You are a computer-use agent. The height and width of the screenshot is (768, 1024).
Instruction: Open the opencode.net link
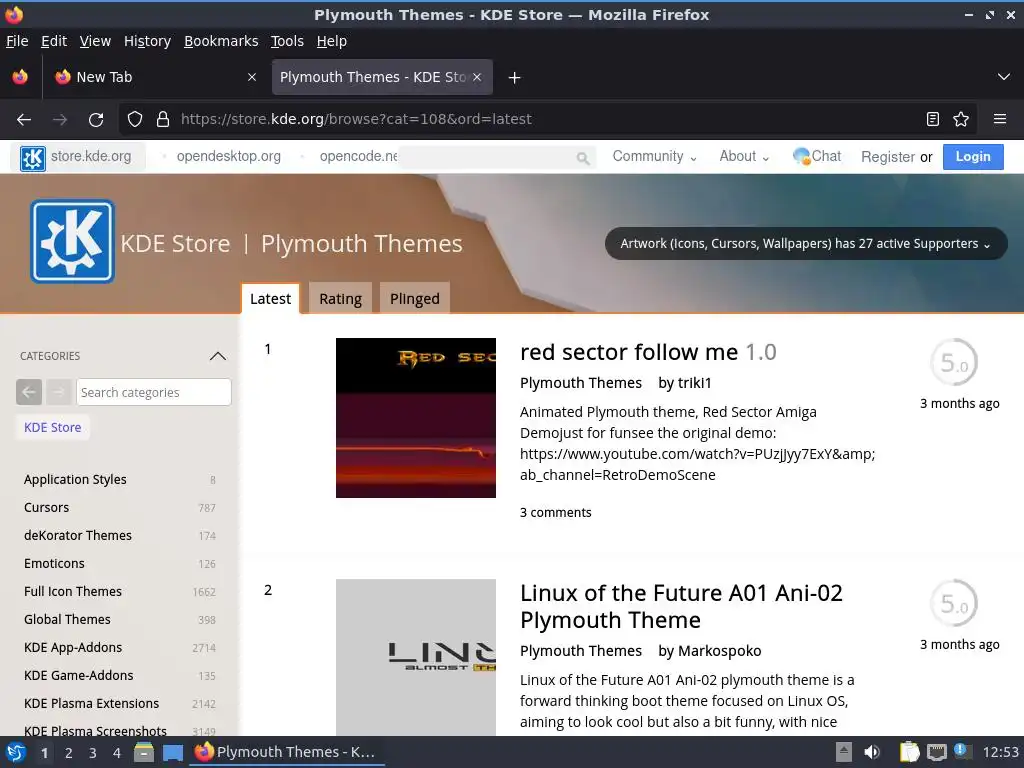pyautogui.click(x=359, y=157)
